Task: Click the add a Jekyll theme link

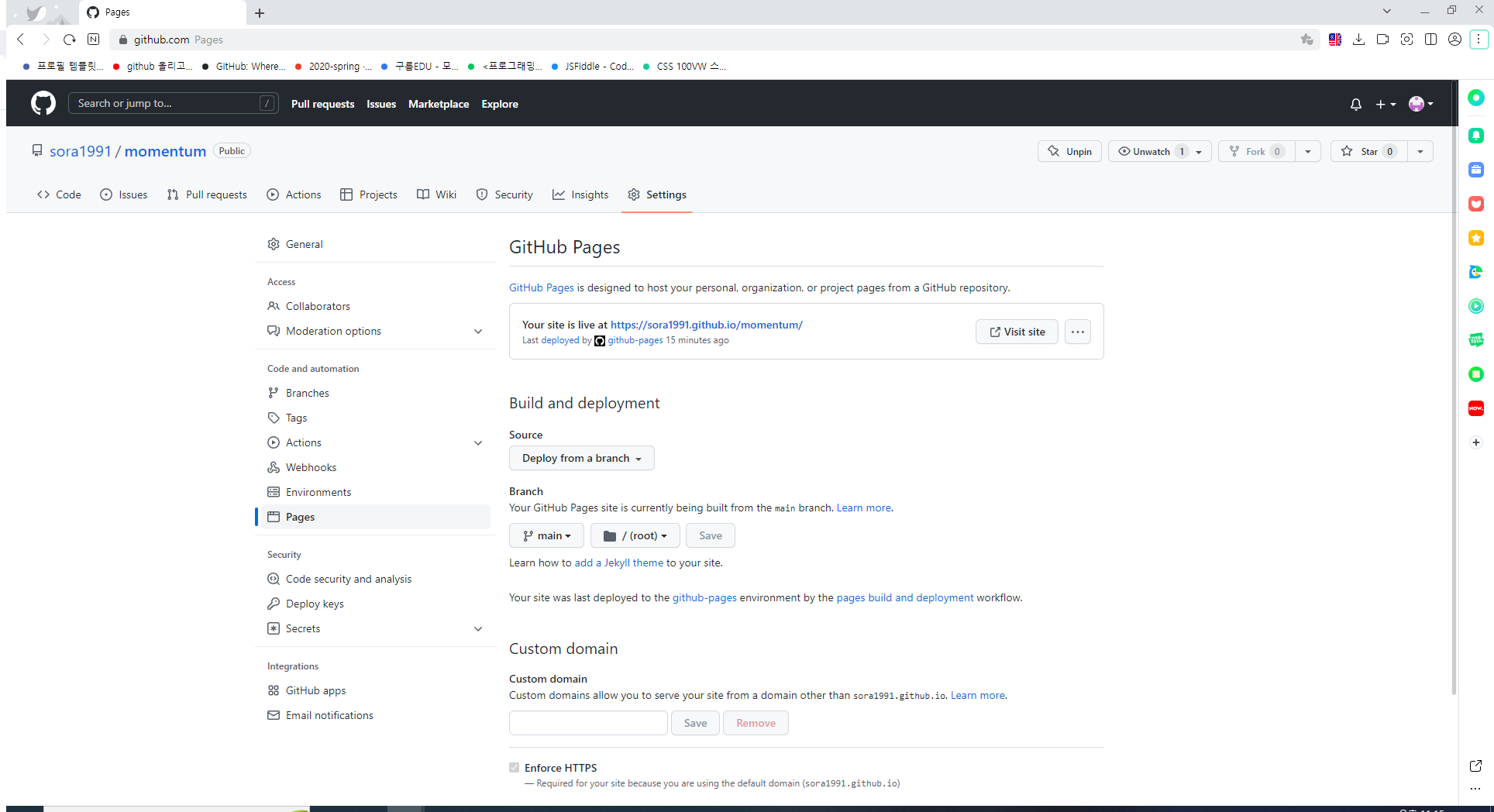Action: pos(619,563)
